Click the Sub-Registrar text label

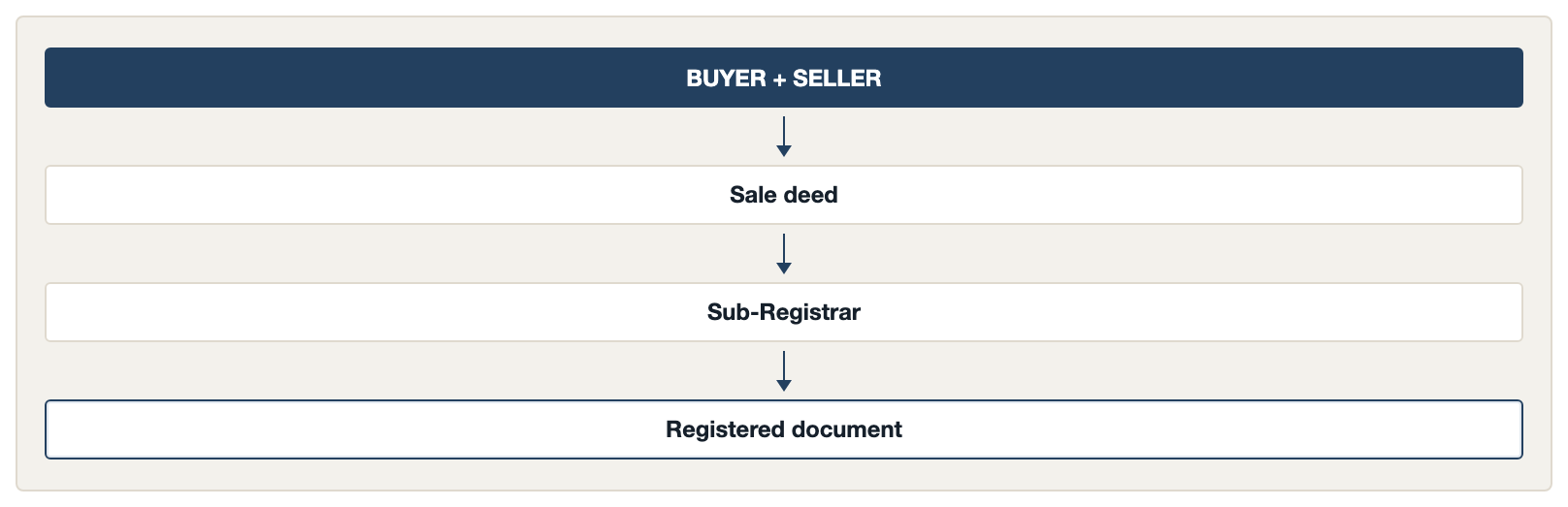click(784, 312)
